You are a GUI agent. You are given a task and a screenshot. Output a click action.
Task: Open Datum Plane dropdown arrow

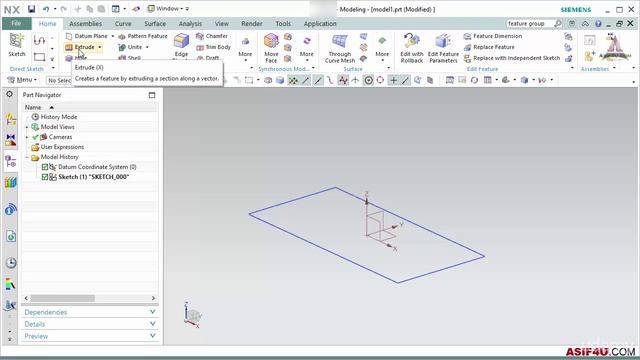point(113,36)
